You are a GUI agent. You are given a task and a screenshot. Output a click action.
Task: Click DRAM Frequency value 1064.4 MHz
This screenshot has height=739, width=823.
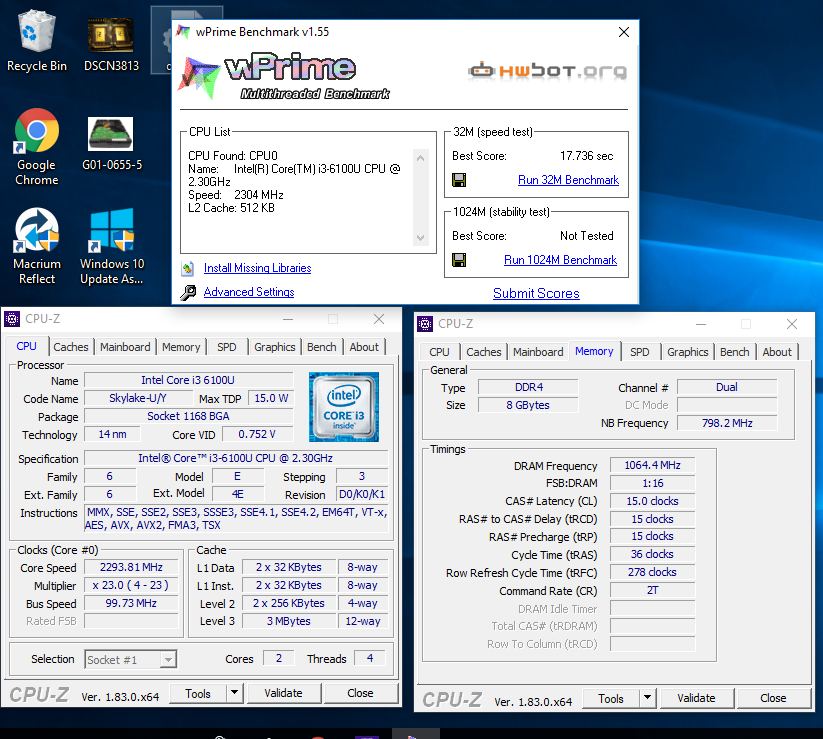[652, 465]
